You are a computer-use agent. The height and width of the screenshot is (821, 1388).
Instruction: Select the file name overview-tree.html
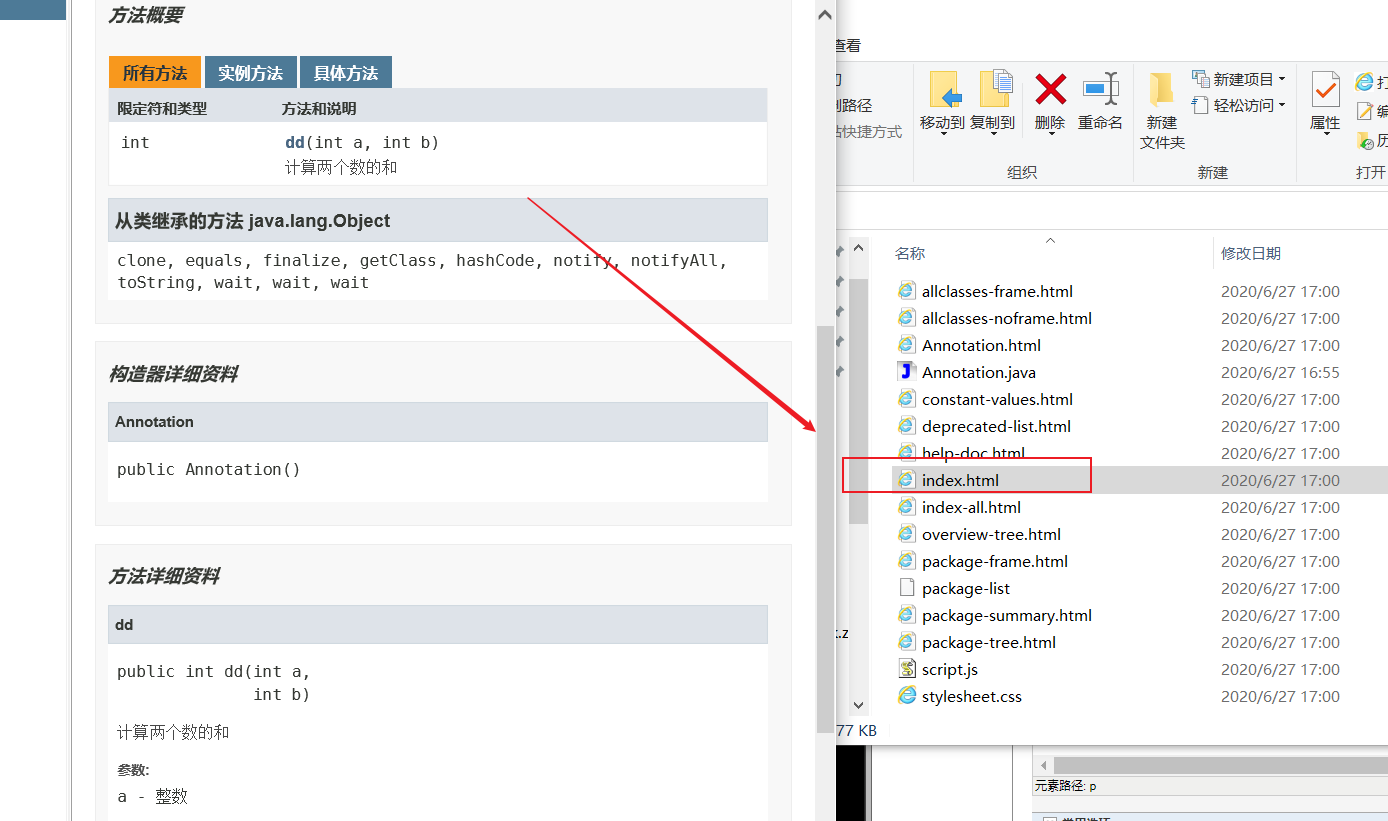(991, 534)
